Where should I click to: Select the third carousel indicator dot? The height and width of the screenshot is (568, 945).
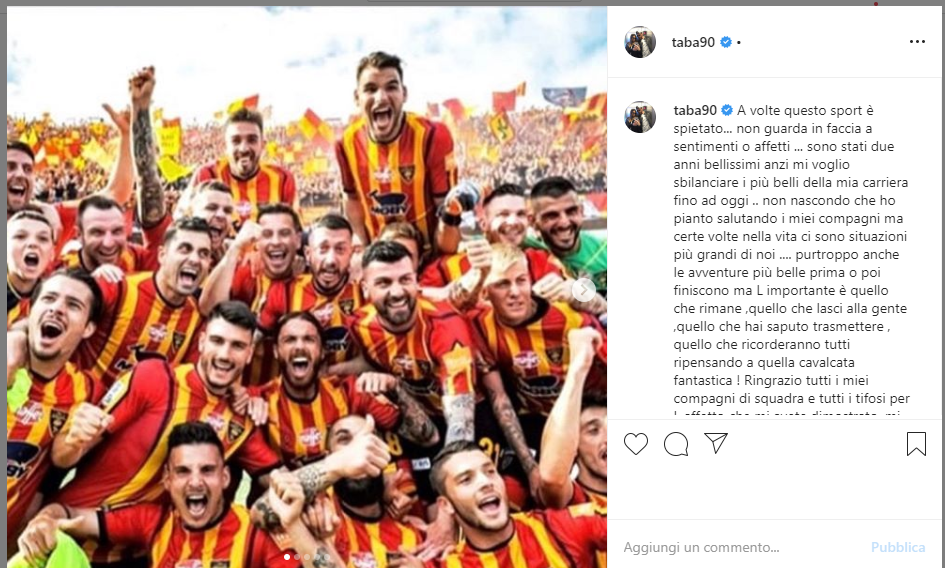pos(307,557)
